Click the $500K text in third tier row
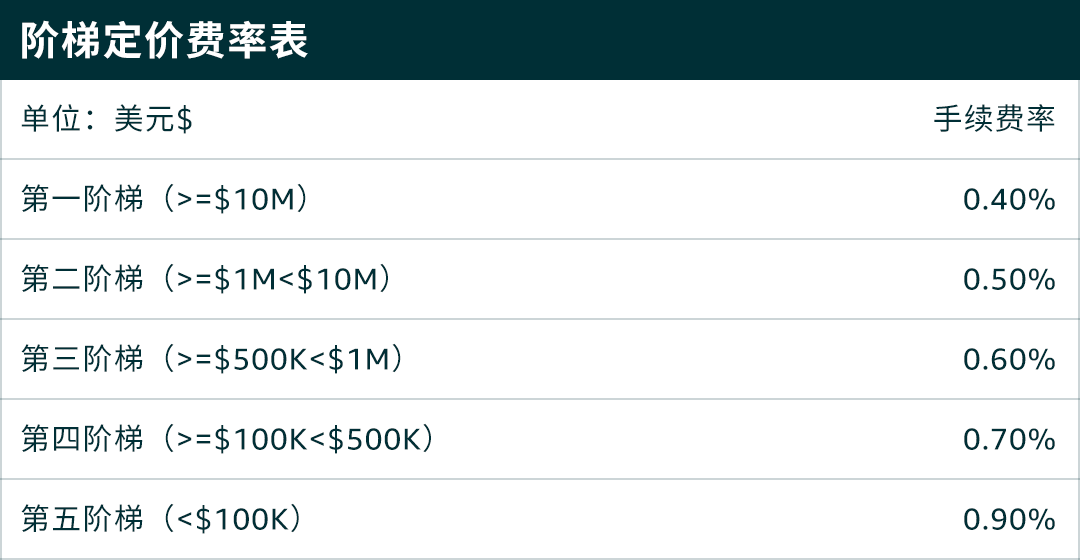1080x560 pixels. click(x=260, y=359)
